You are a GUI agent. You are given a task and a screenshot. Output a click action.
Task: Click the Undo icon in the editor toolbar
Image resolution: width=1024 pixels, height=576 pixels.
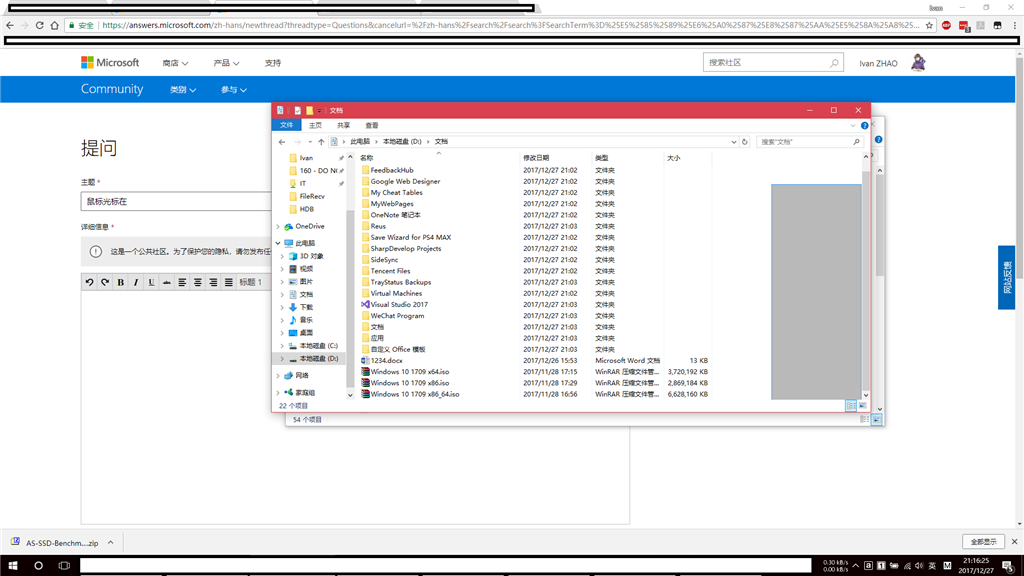point(89,282)
